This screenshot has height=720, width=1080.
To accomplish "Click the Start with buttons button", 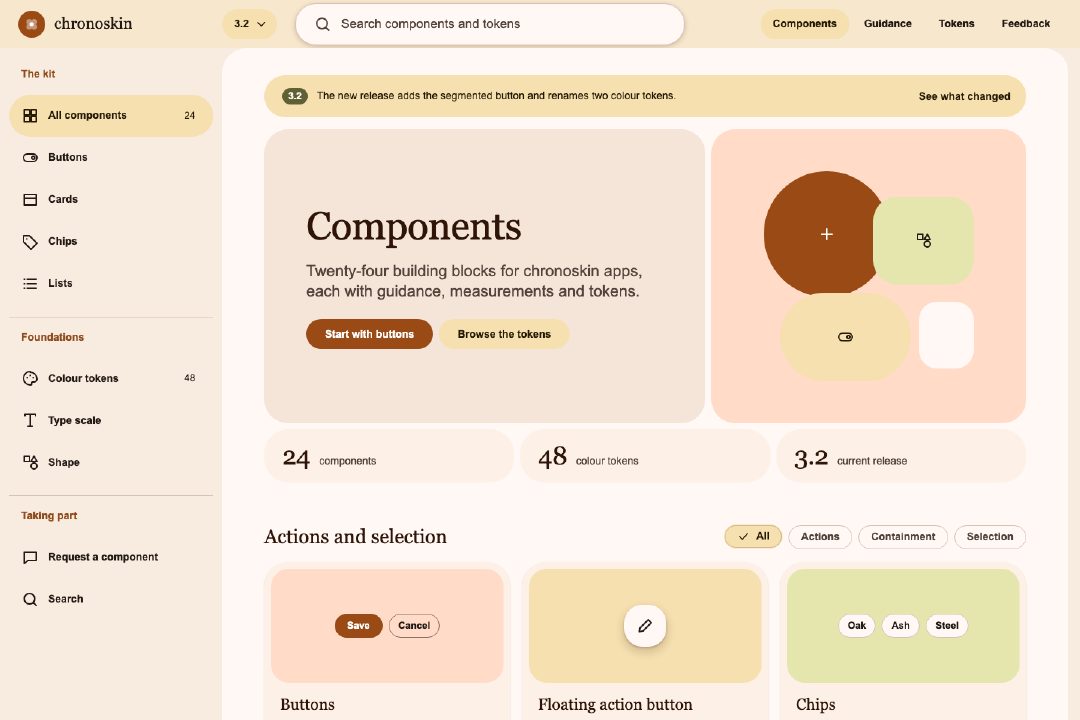I will tap(369, 334).
